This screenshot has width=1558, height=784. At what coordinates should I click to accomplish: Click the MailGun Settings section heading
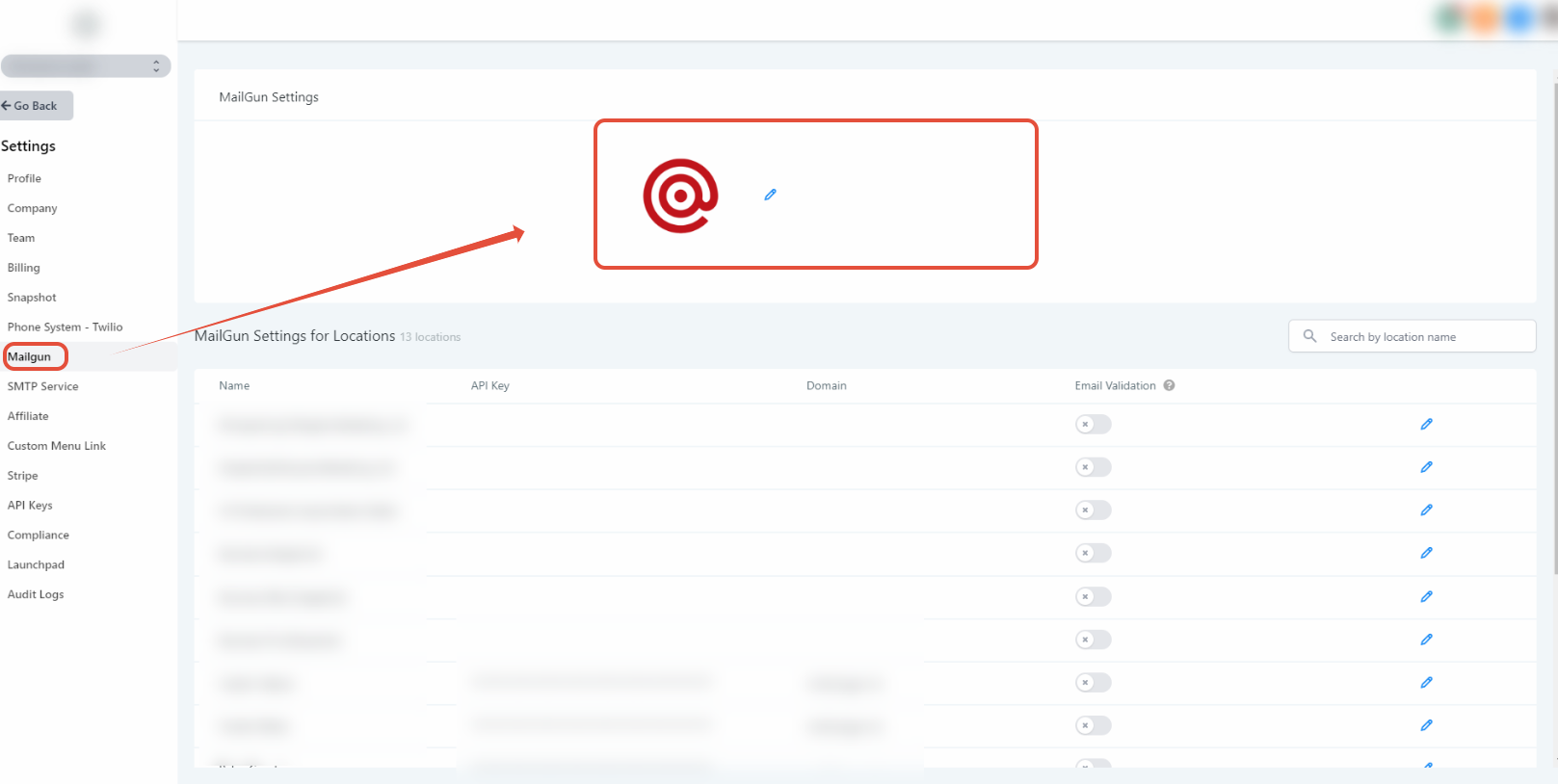click(x=269, y=97)
